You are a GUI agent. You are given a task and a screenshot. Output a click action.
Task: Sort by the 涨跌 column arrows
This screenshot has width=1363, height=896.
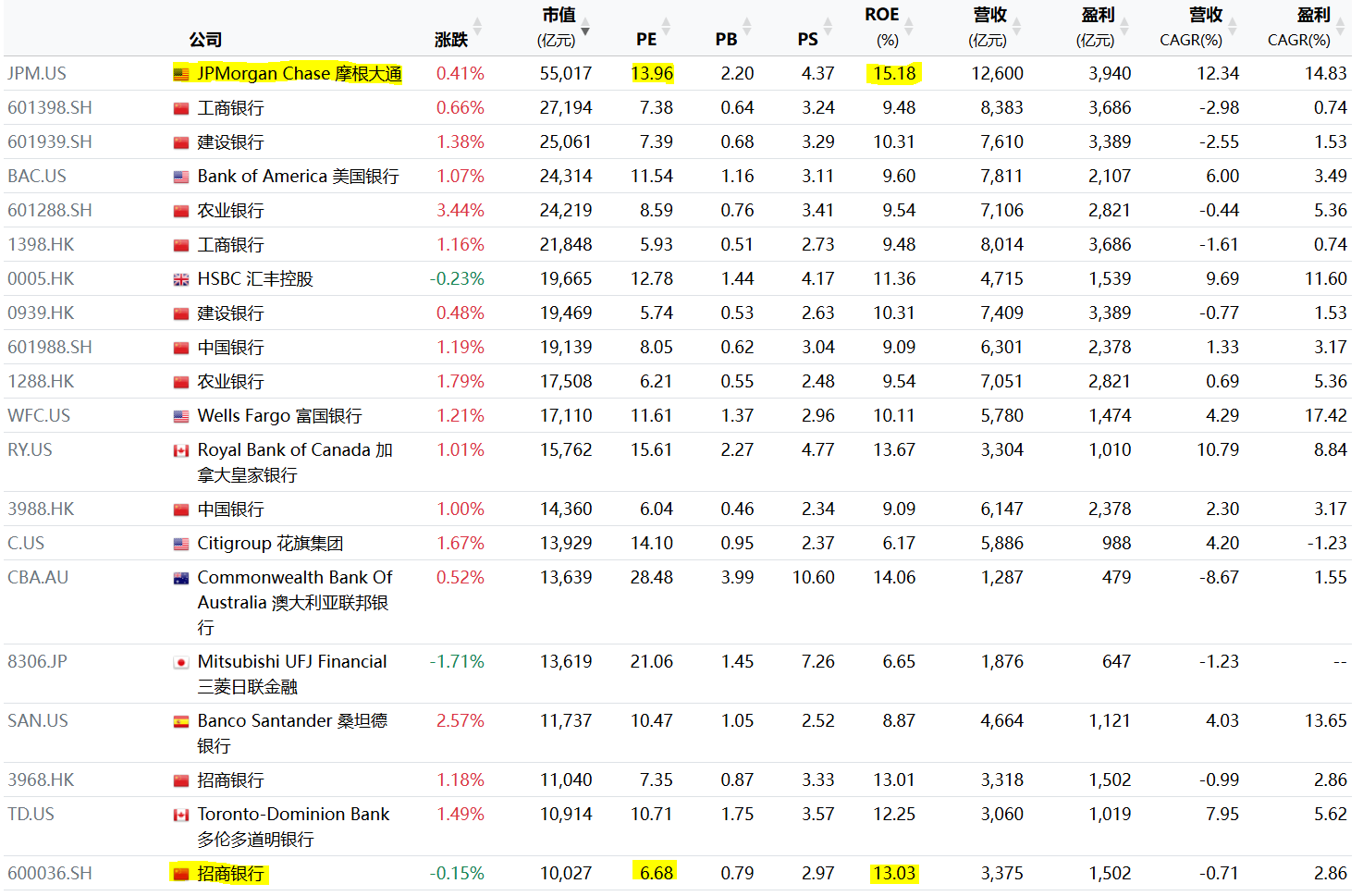pos(477,27)
